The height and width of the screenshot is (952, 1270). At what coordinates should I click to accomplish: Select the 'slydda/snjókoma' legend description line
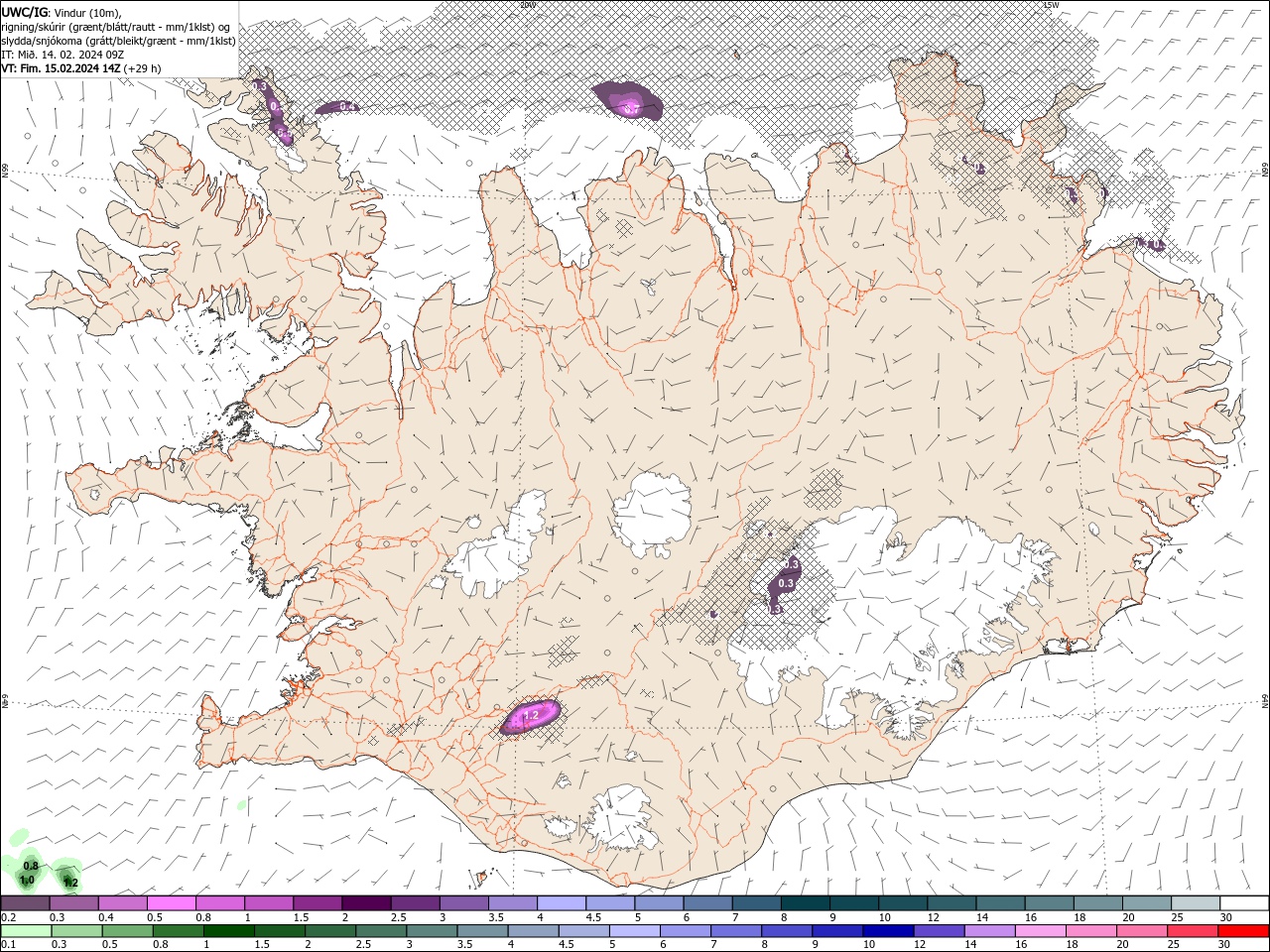click(118, 41)
